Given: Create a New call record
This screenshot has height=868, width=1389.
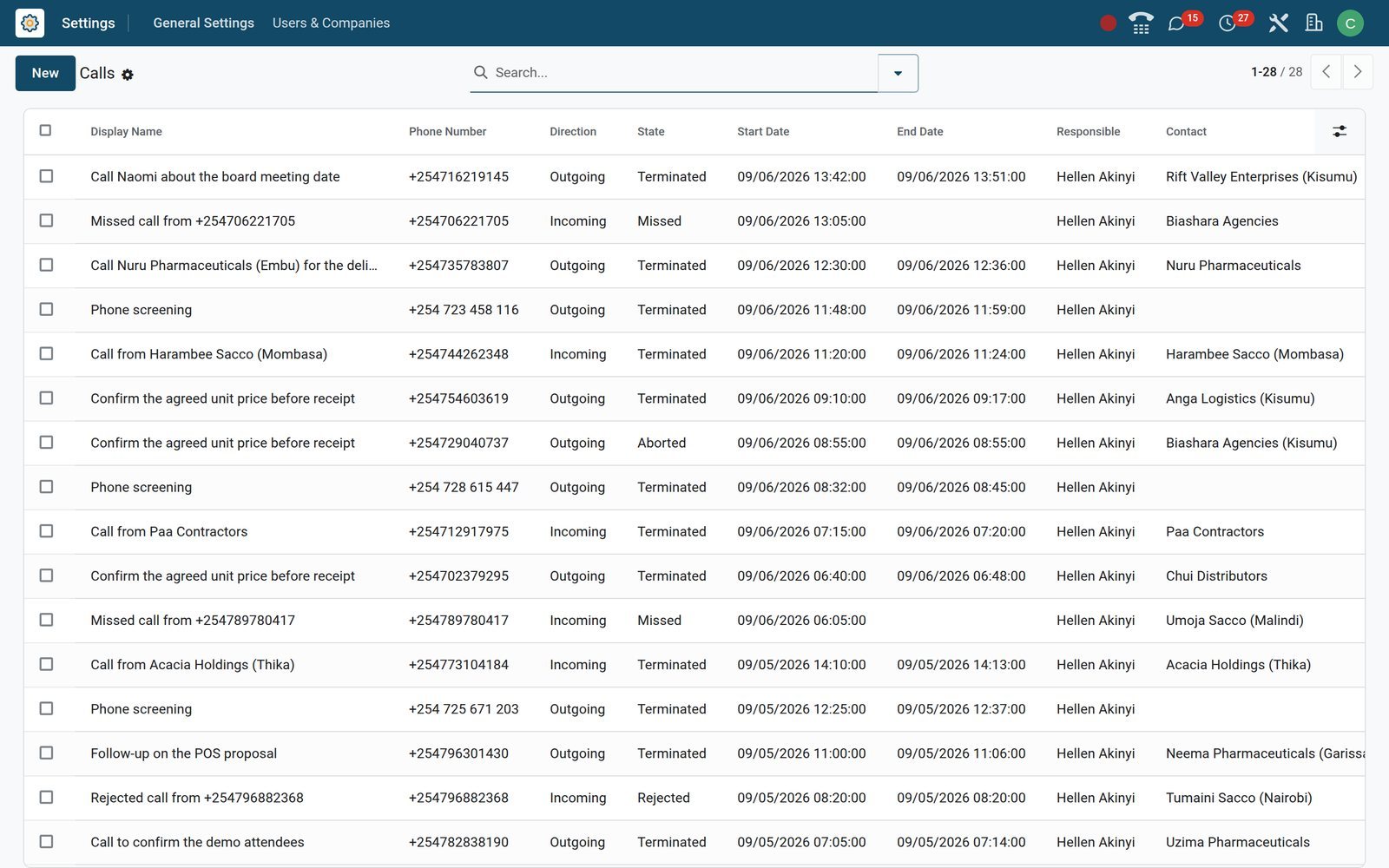Looking at the screenshot, I should pos(45,73).
